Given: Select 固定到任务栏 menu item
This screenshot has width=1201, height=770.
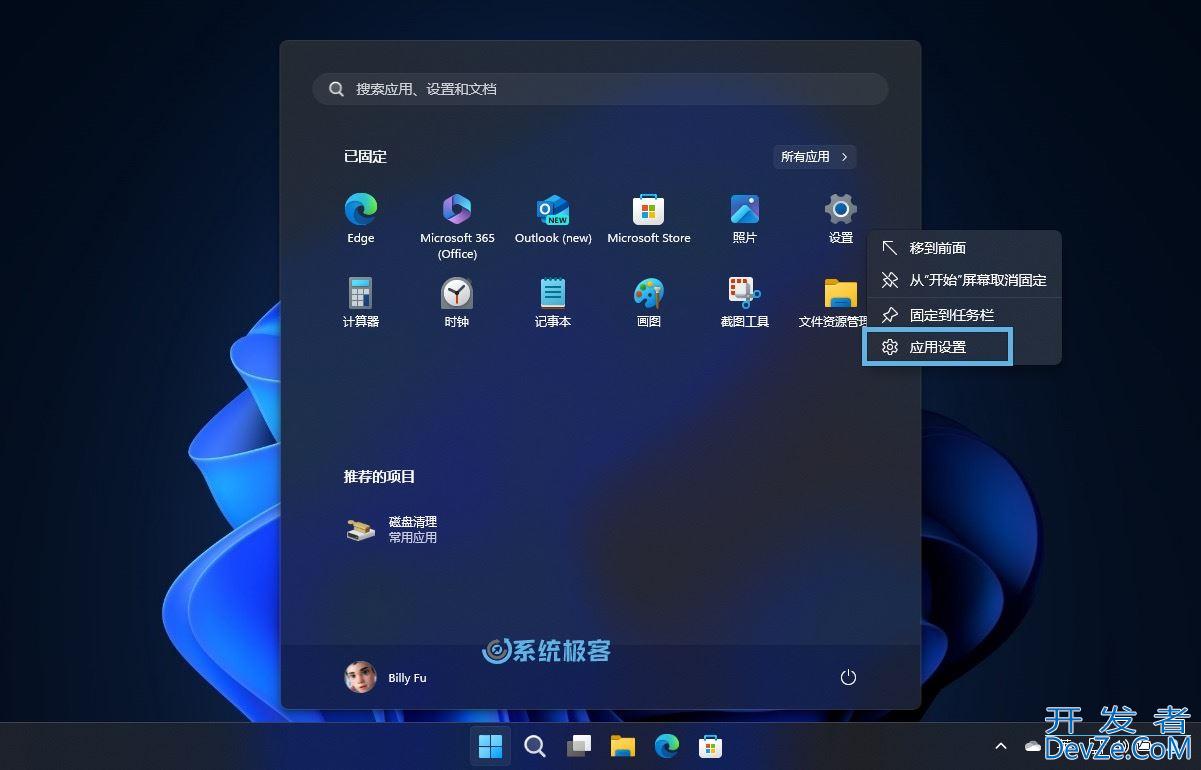Looking at the screenshot, I should click(x=962, y=314).
